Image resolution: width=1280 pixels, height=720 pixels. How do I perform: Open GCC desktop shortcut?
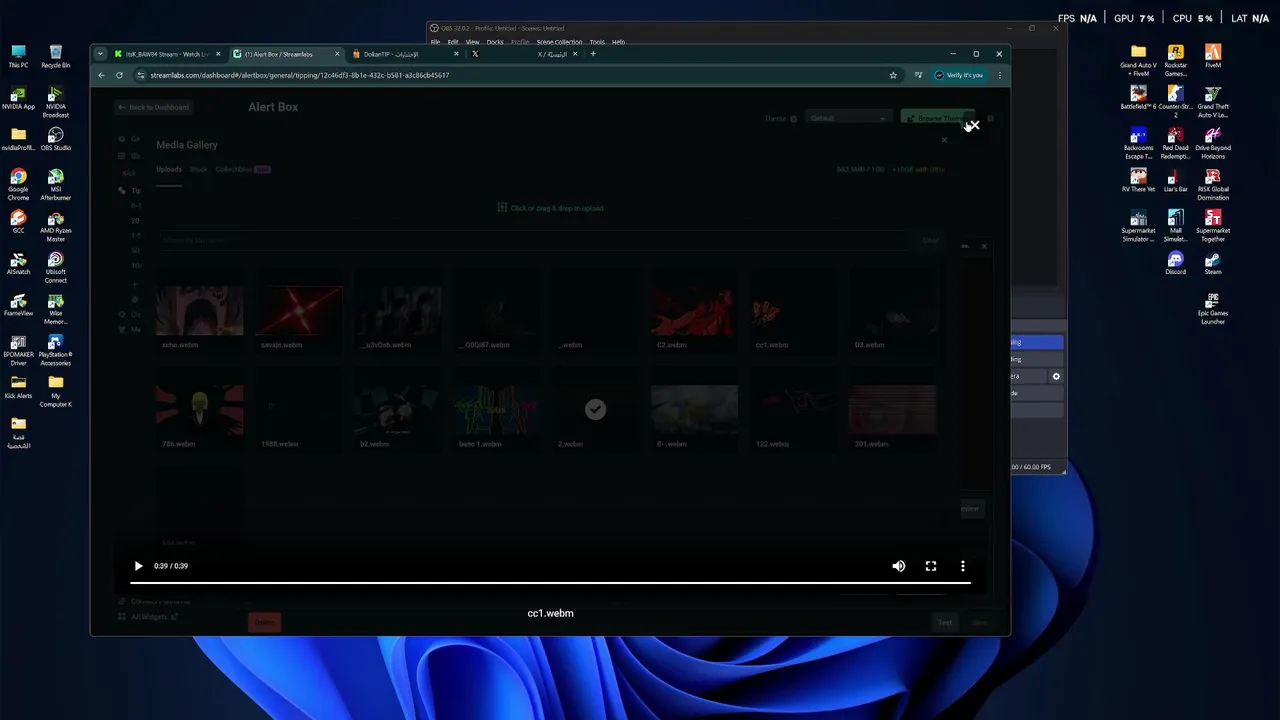coord(18,222)
